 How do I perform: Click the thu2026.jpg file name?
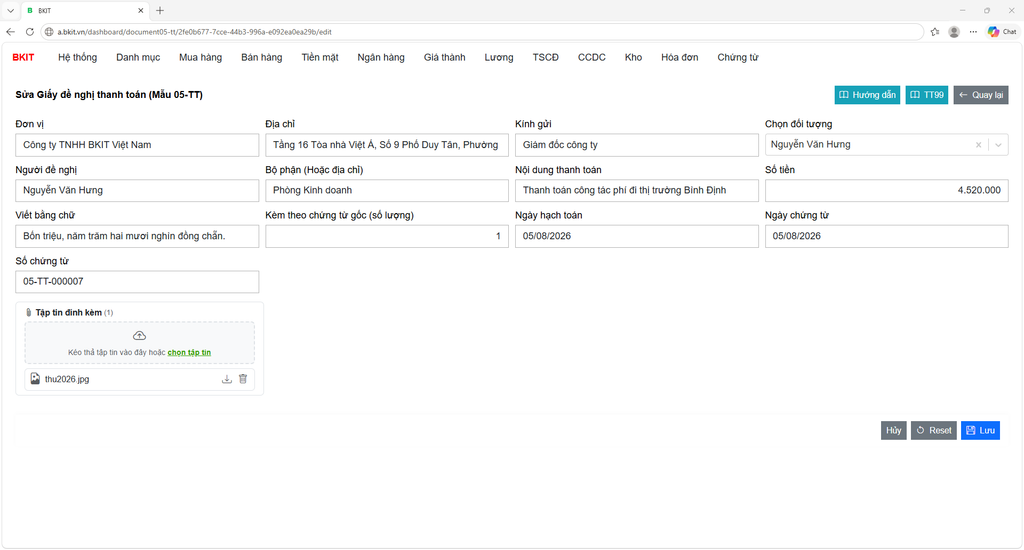[67, 380]
